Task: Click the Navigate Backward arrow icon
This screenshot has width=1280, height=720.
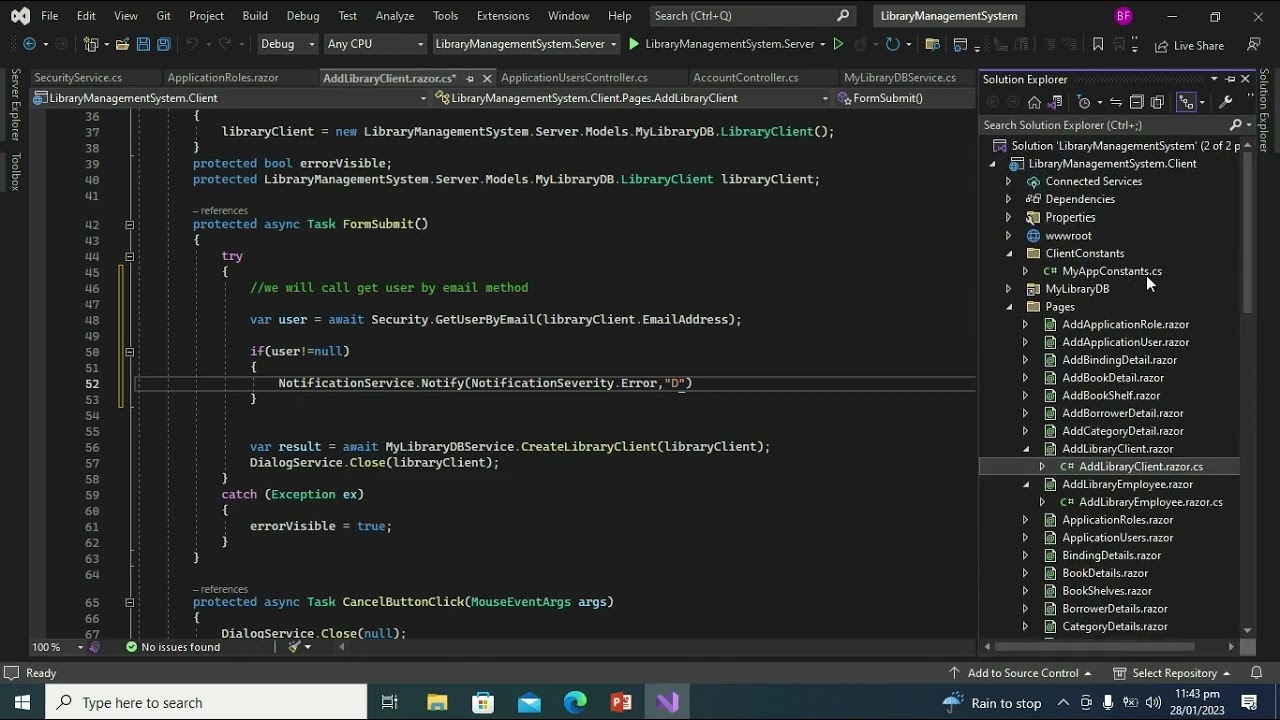Action: pos(29,44)
